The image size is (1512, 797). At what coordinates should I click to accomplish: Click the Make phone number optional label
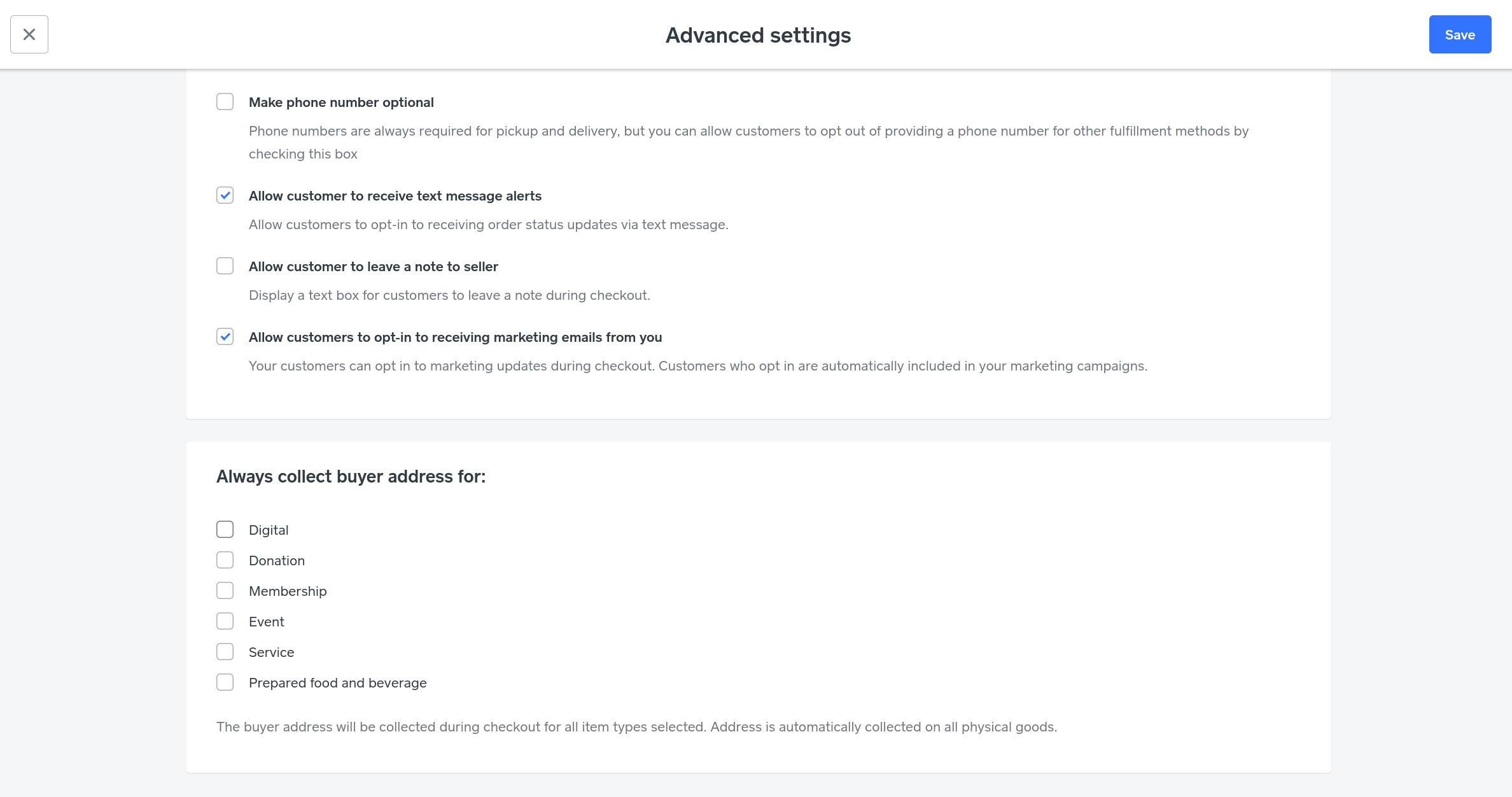(x=341, y=102)
